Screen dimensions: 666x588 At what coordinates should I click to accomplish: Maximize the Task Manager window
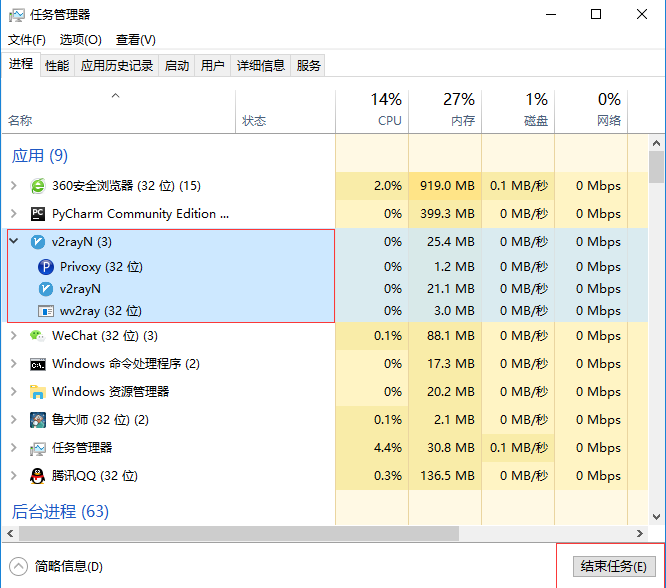596,14
